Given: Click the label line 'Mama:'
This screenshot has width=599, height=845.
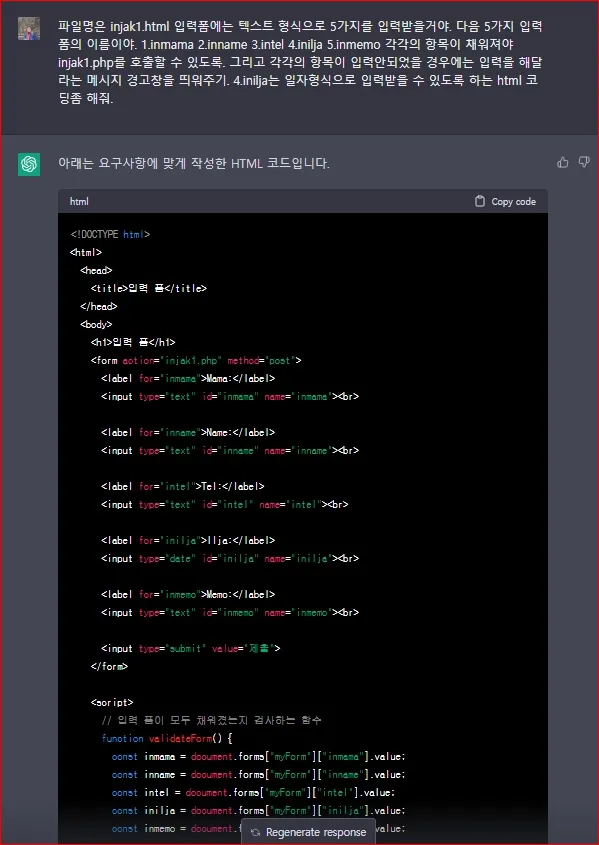Looking at the screenshot, I should pos(188,378).
